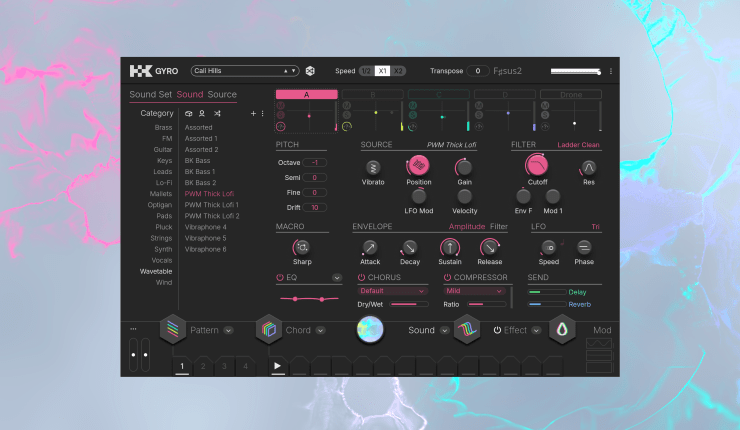Screen dimensions: 740x430
Task: Select the Vibraphone 4 sound
Action: click(205, 227)
